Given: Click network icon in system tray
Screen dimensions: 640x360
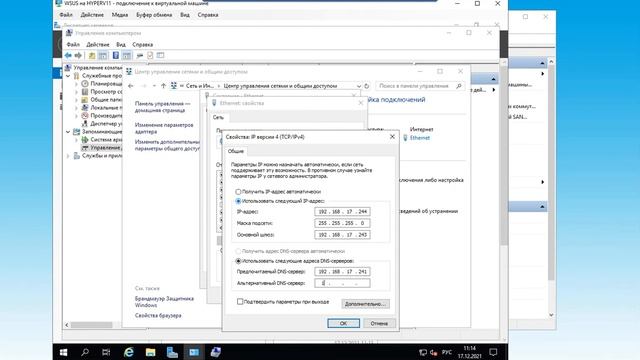Looking at the screenshot, I should pyautogui.click(x=423, y=352).
